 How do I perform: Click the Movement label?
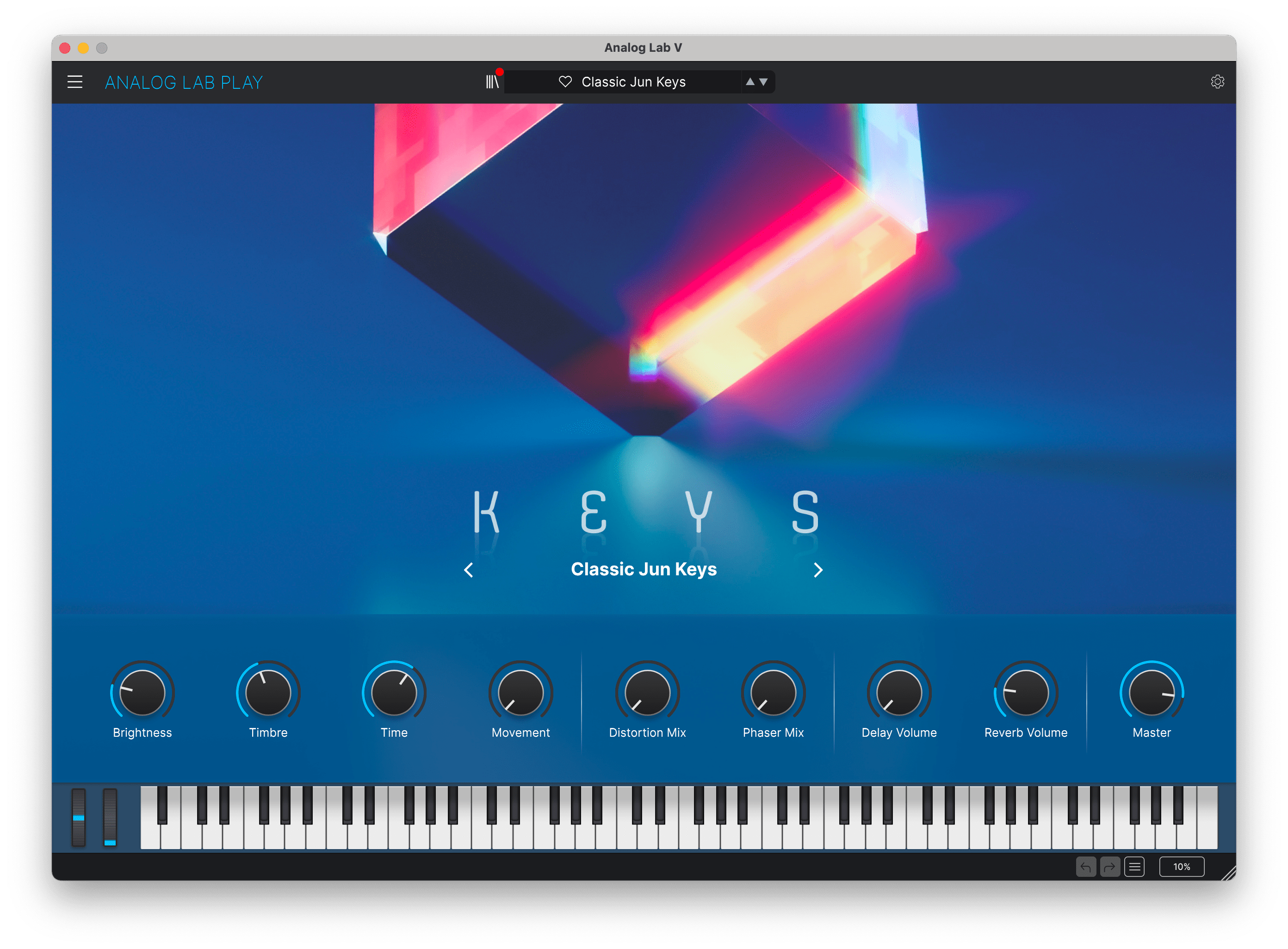tap(521, 733)
